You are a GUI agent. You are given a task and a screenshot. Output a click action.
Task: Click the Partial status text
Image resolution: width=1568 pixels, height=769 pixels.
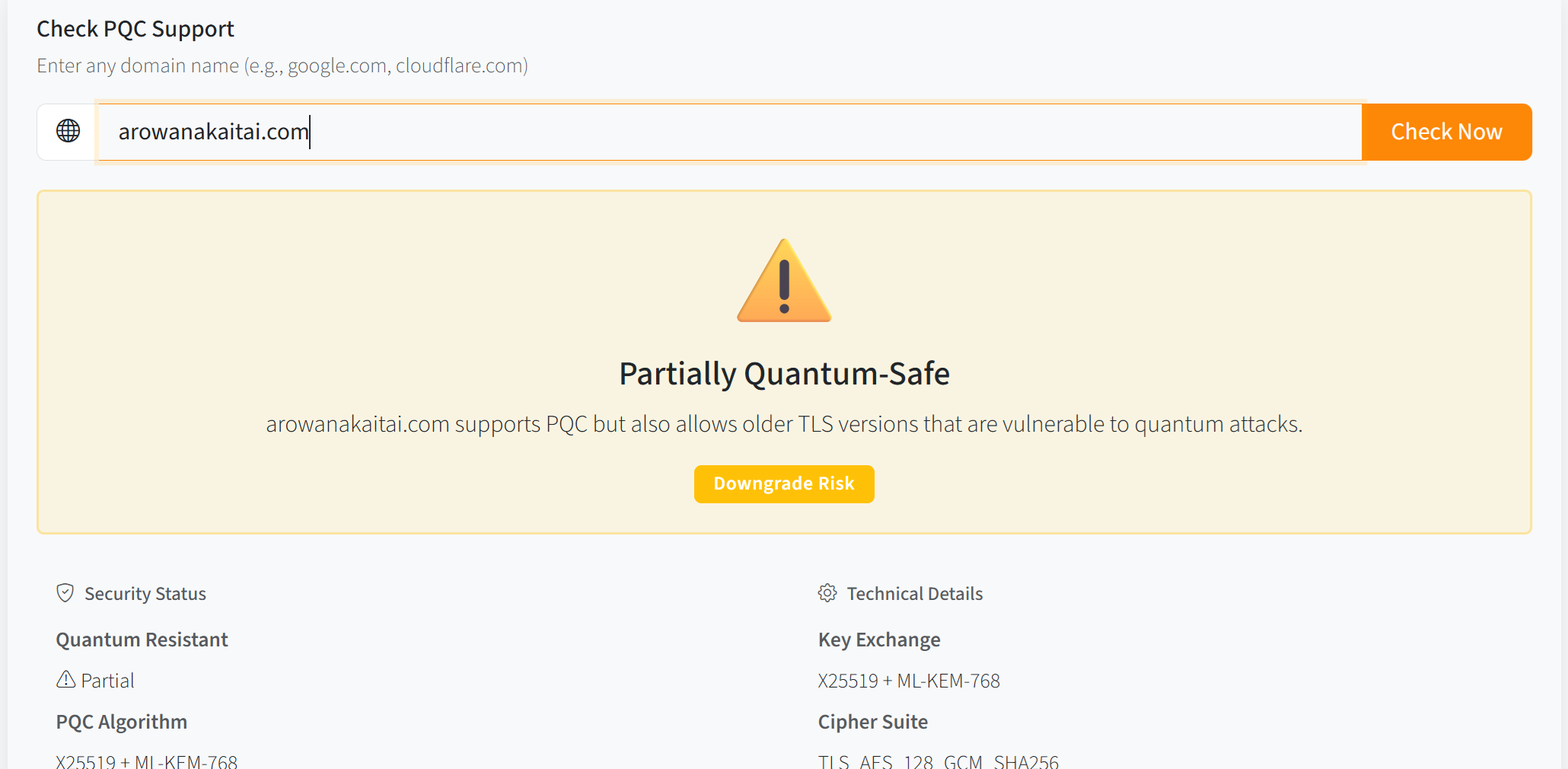[107, 681]
